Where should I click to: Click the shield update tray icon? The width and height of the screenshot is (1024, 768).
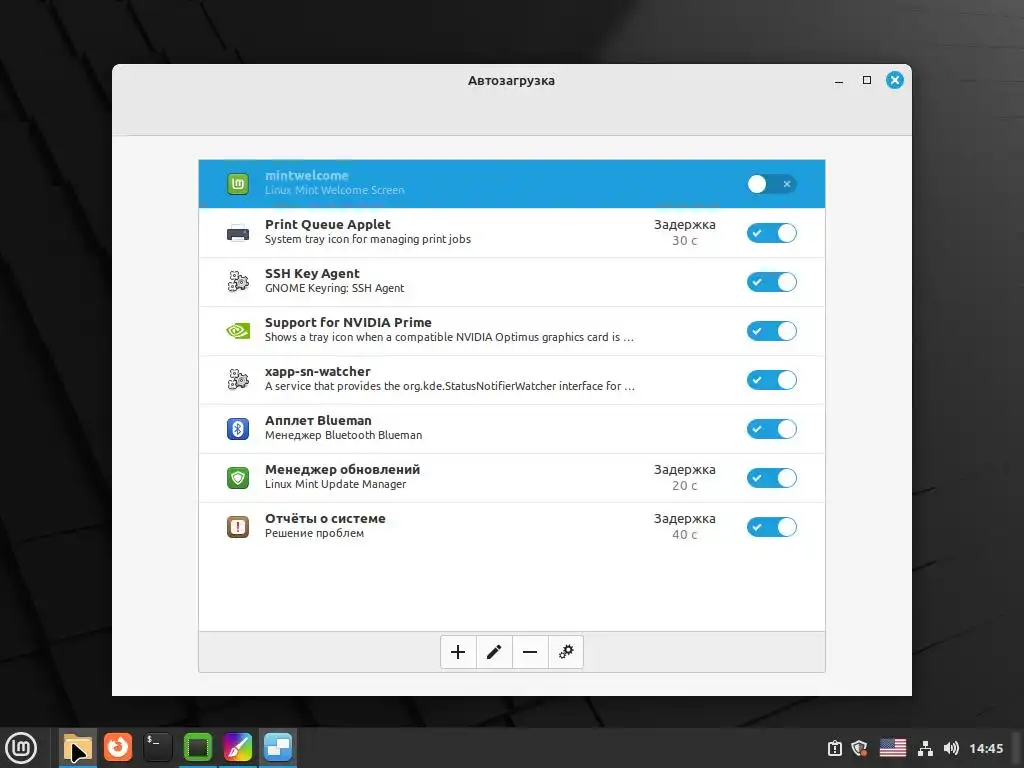(x=859, y=748)
